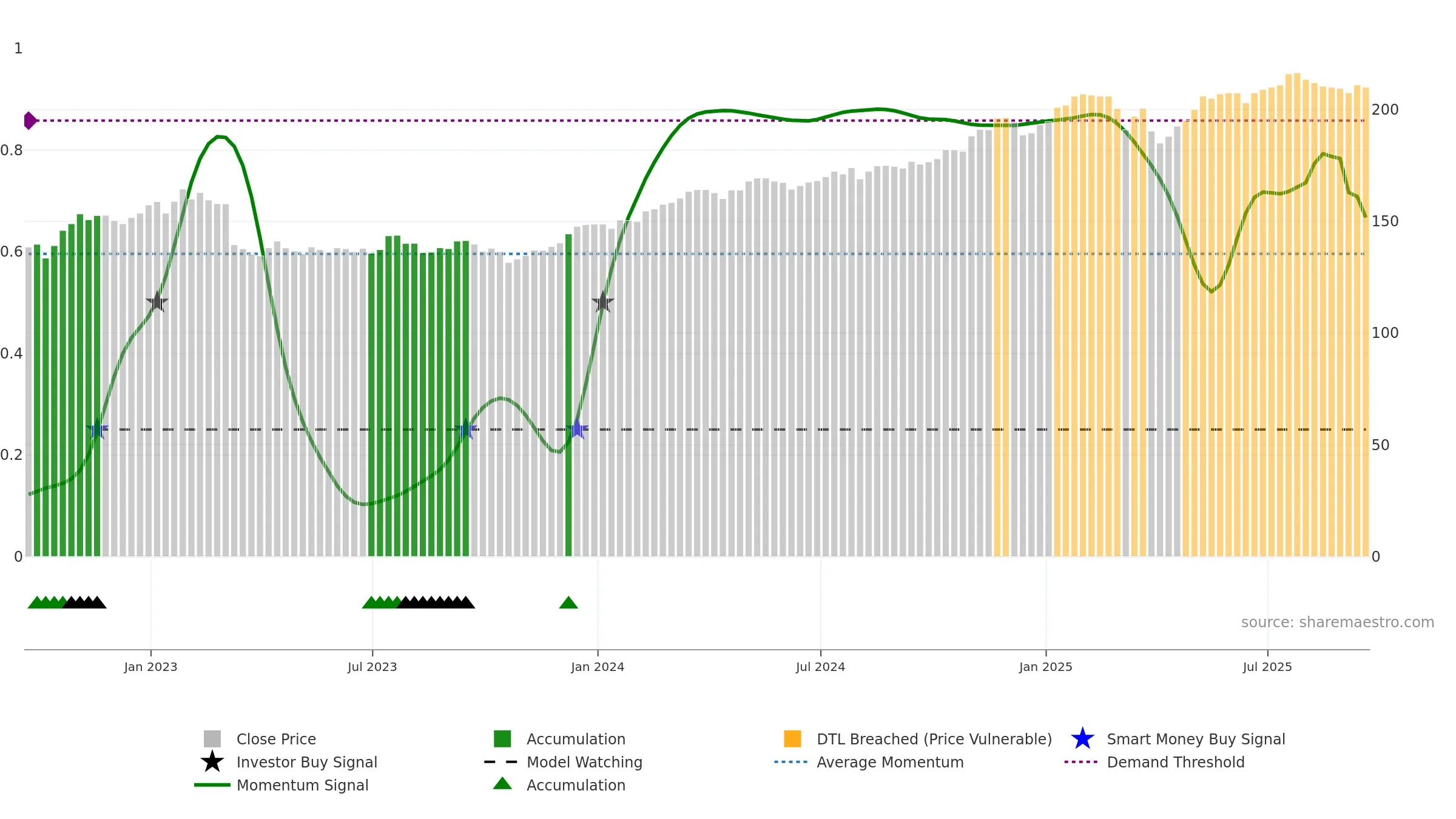This screenshot has height=819, width=1456.
Task: Click the green Accumulation square legend swatch
Action: tap(502, 739)
